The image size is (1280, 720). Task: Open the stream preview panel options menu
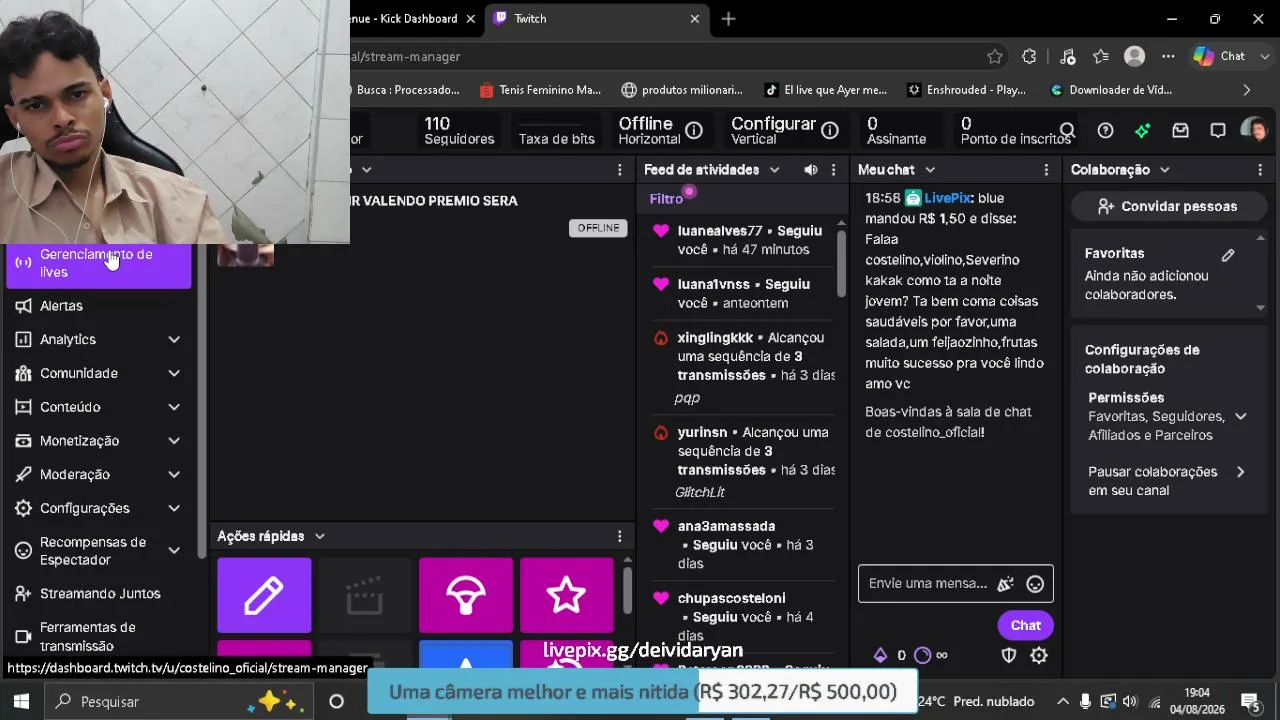pyautogui.click(x=619, y=170)
